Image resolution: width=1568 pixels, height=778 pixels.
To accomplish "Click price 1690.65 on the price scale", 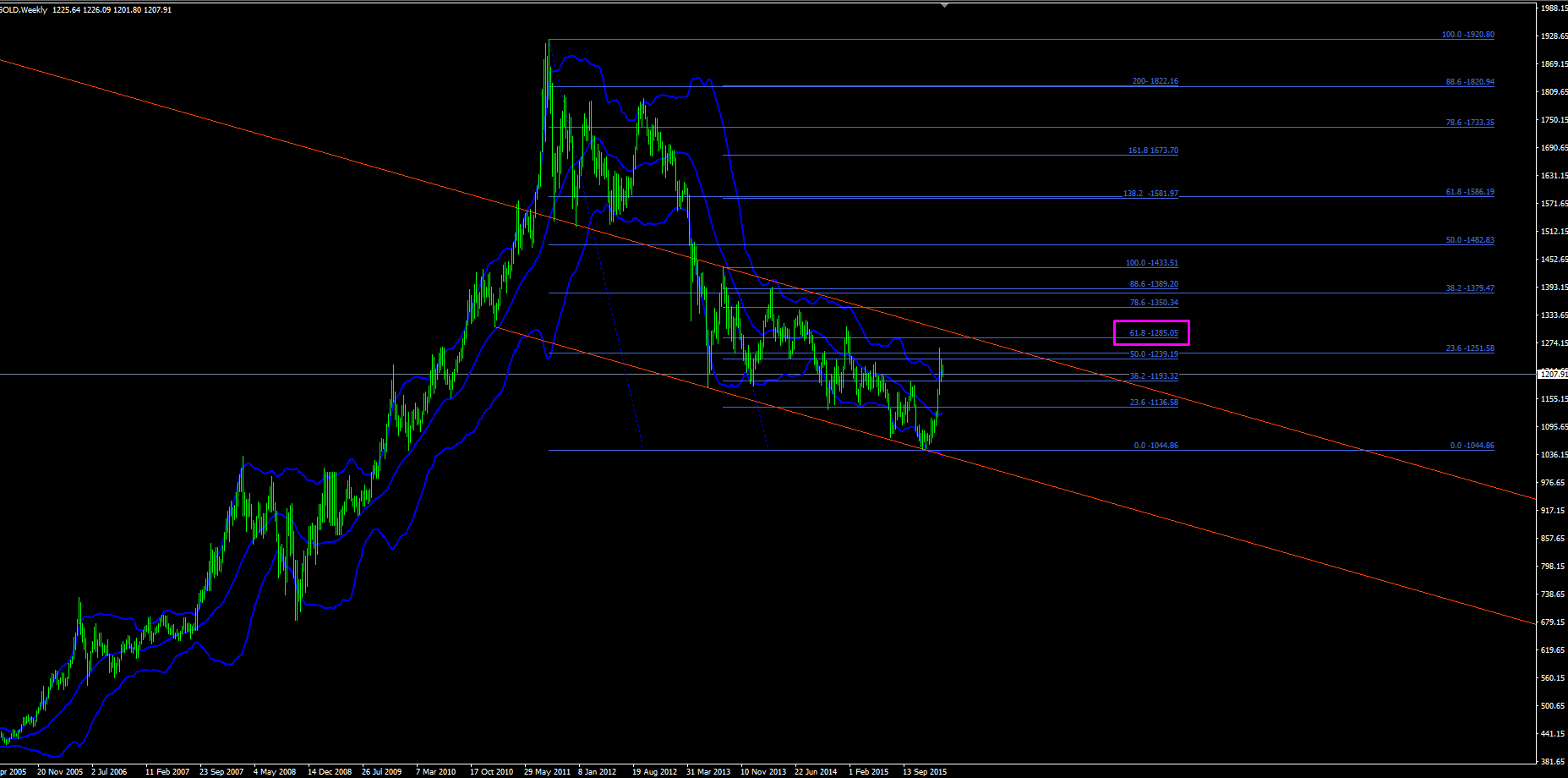I will (x=1554, y=148).
